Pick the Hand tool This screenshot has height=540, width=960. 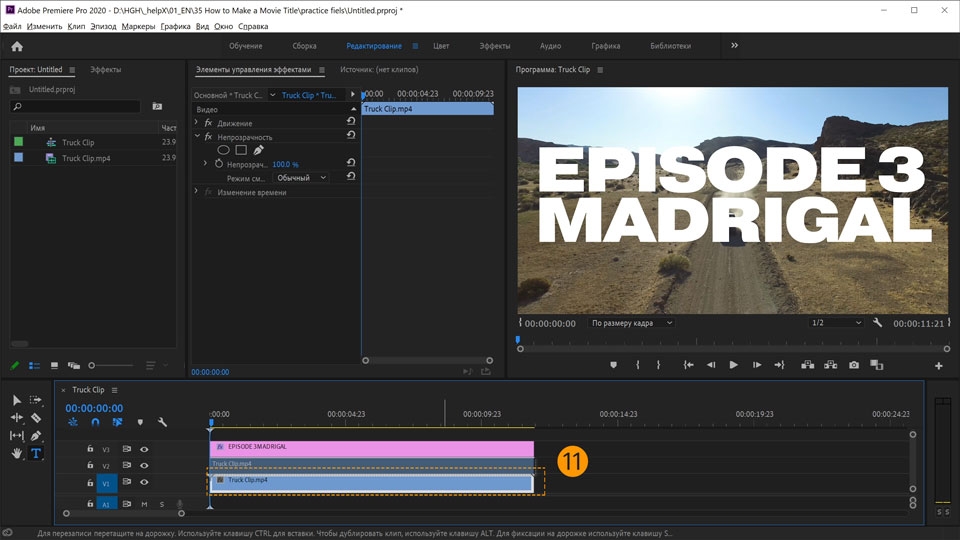[17, 453]
